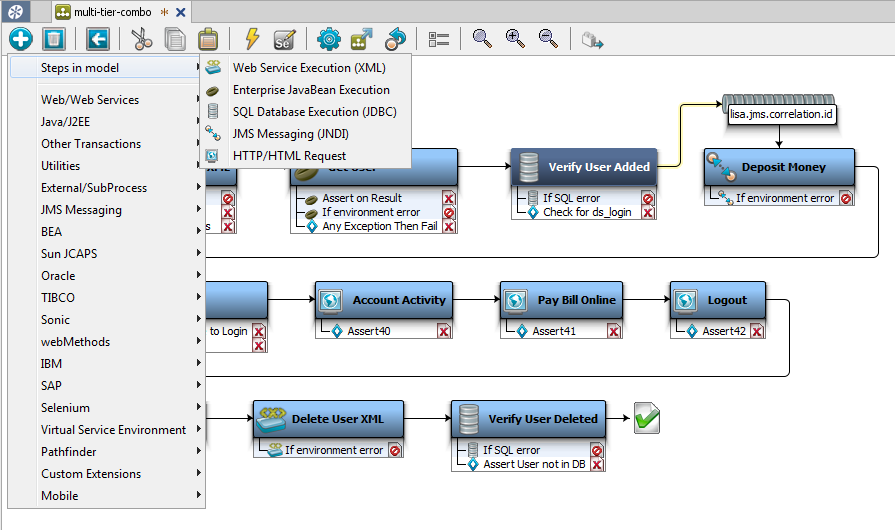
Task: Click the zoom in magnifier icon
Action: 515,39
